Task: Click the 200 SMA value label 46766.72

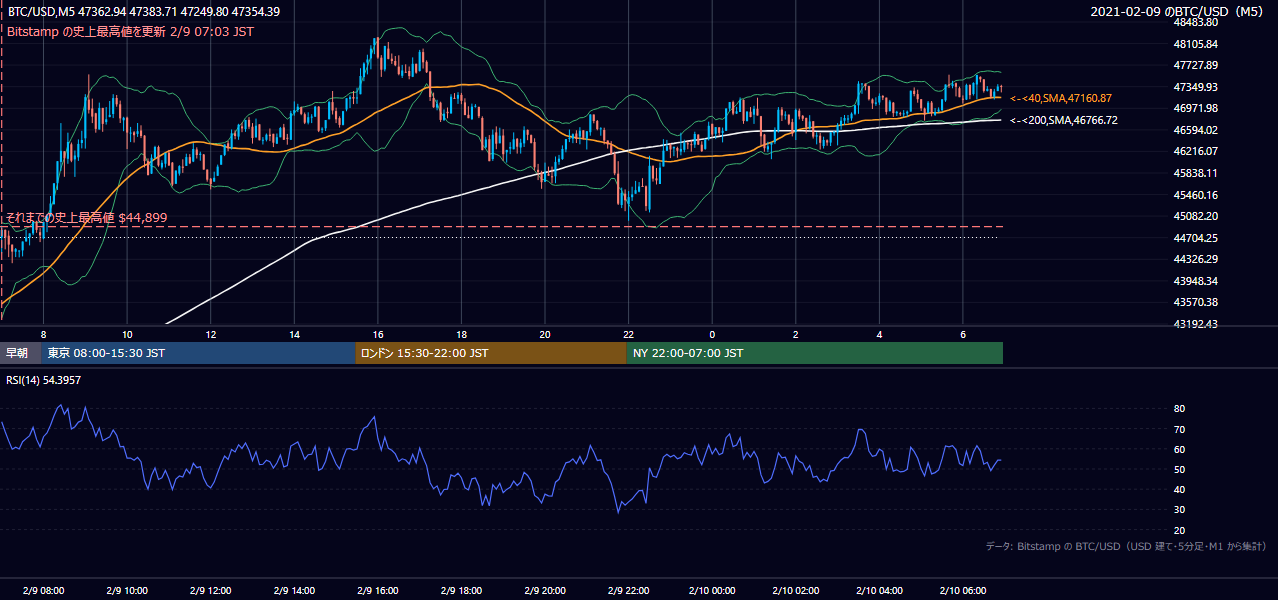Action: [1063, 120]
